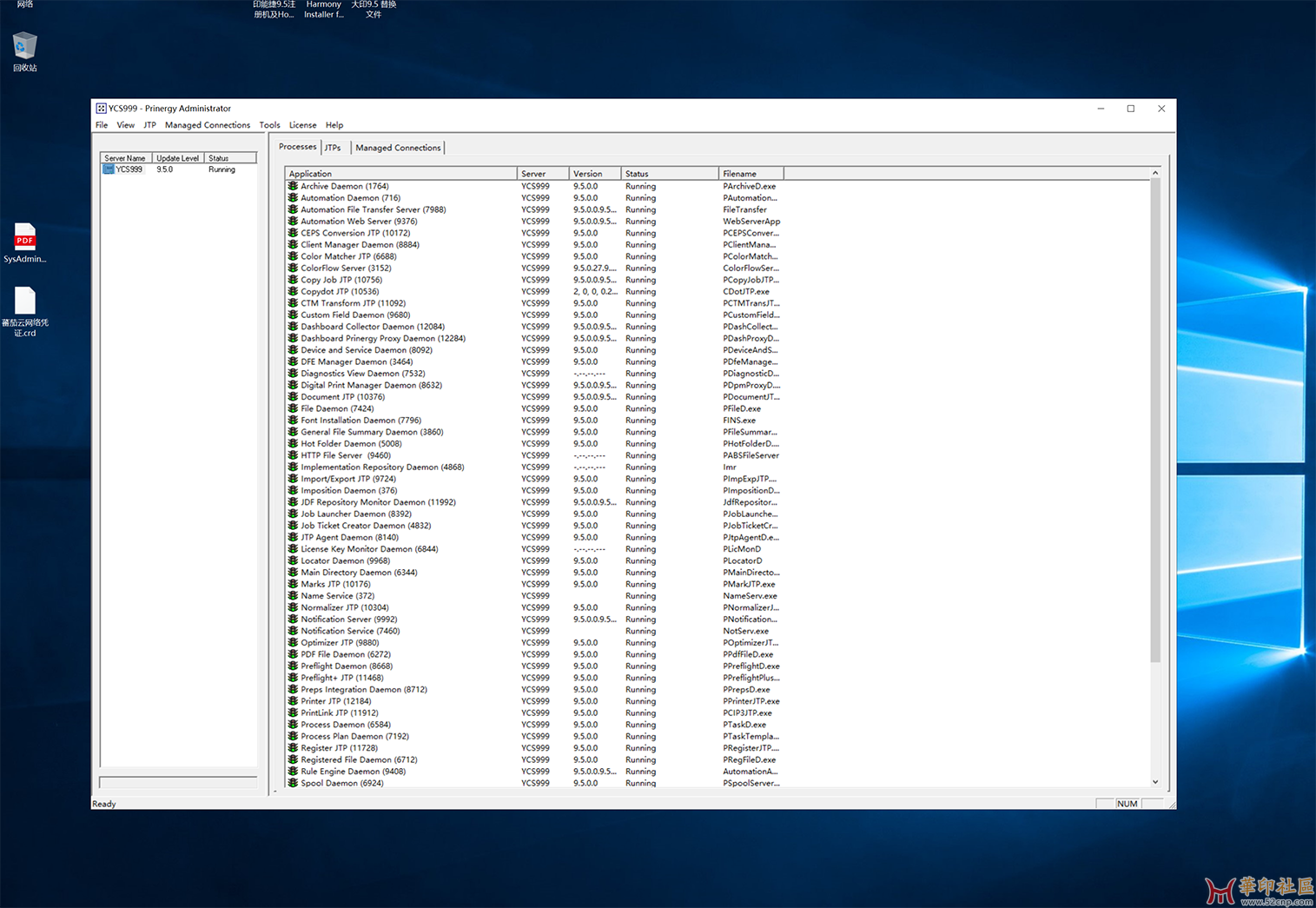Click the Spool Daemon process icon
The width and height of the screenshot is (1316, 908).
coord(293,783)
